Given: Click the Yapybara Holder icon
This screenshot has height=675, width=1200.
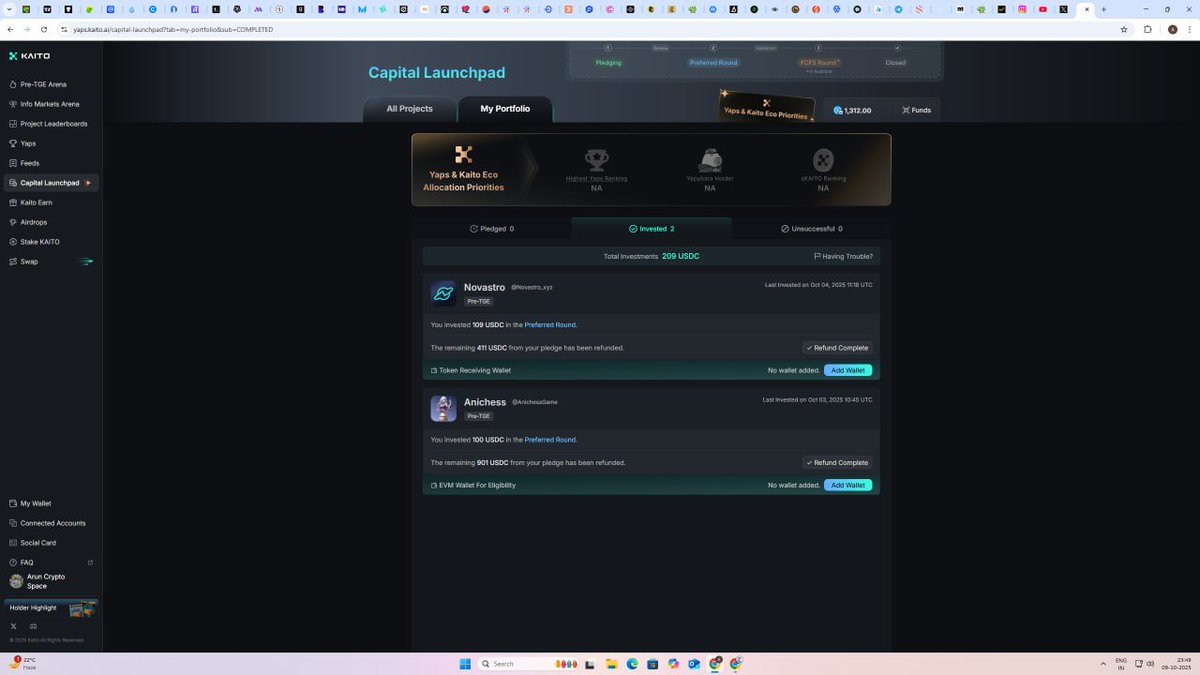Looking at the screenshot, I should pos(710,159).
